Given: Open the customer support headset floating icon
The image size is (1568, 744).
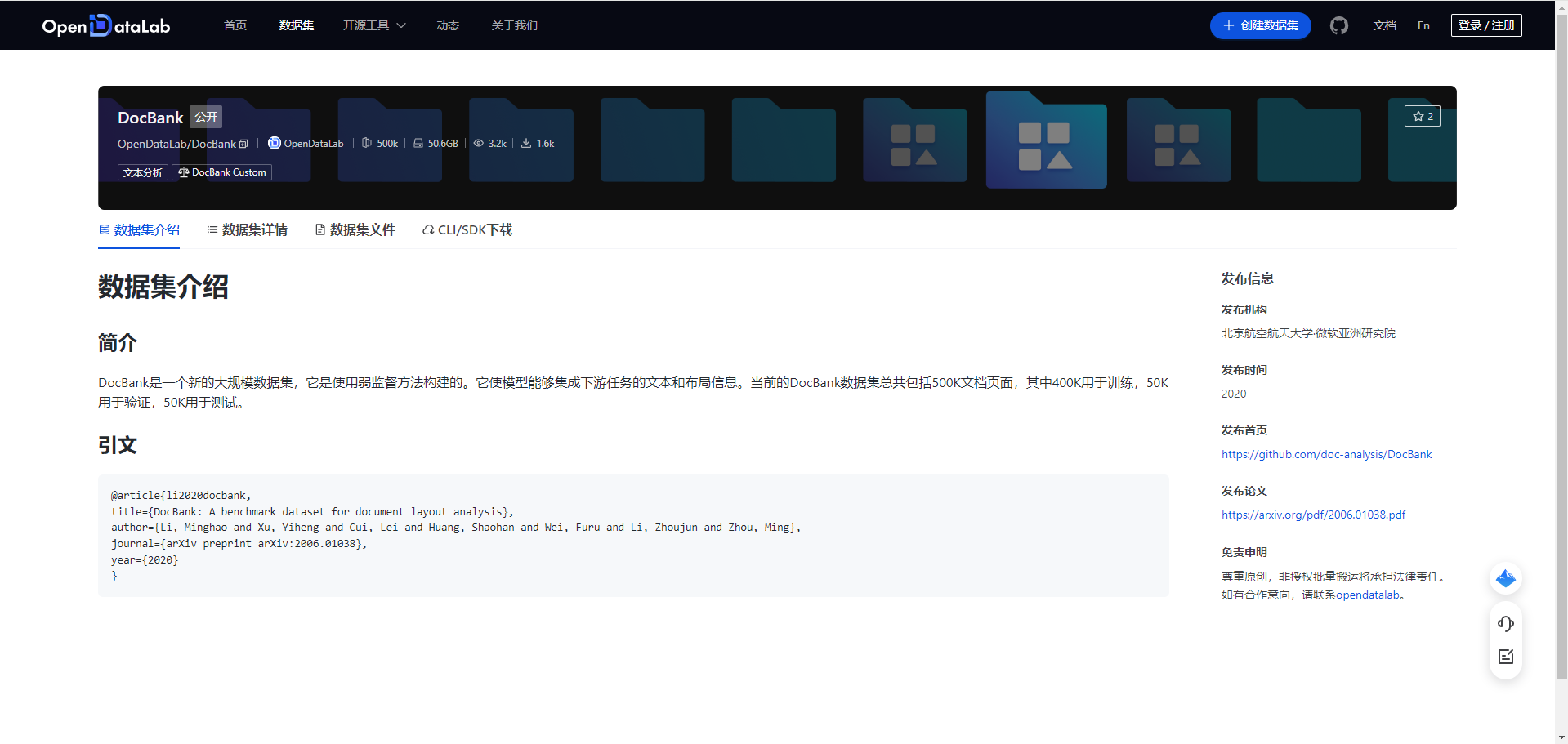Looking at the screenshot, I should click(x=1506, y=623).
